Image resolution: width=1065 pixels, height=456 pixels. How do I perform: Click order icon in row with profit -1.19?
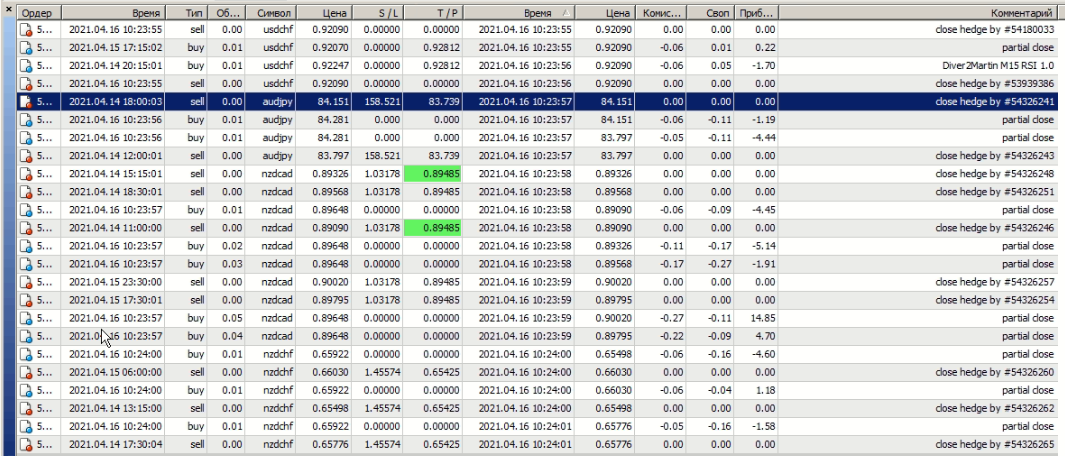(x=26, y=120)
